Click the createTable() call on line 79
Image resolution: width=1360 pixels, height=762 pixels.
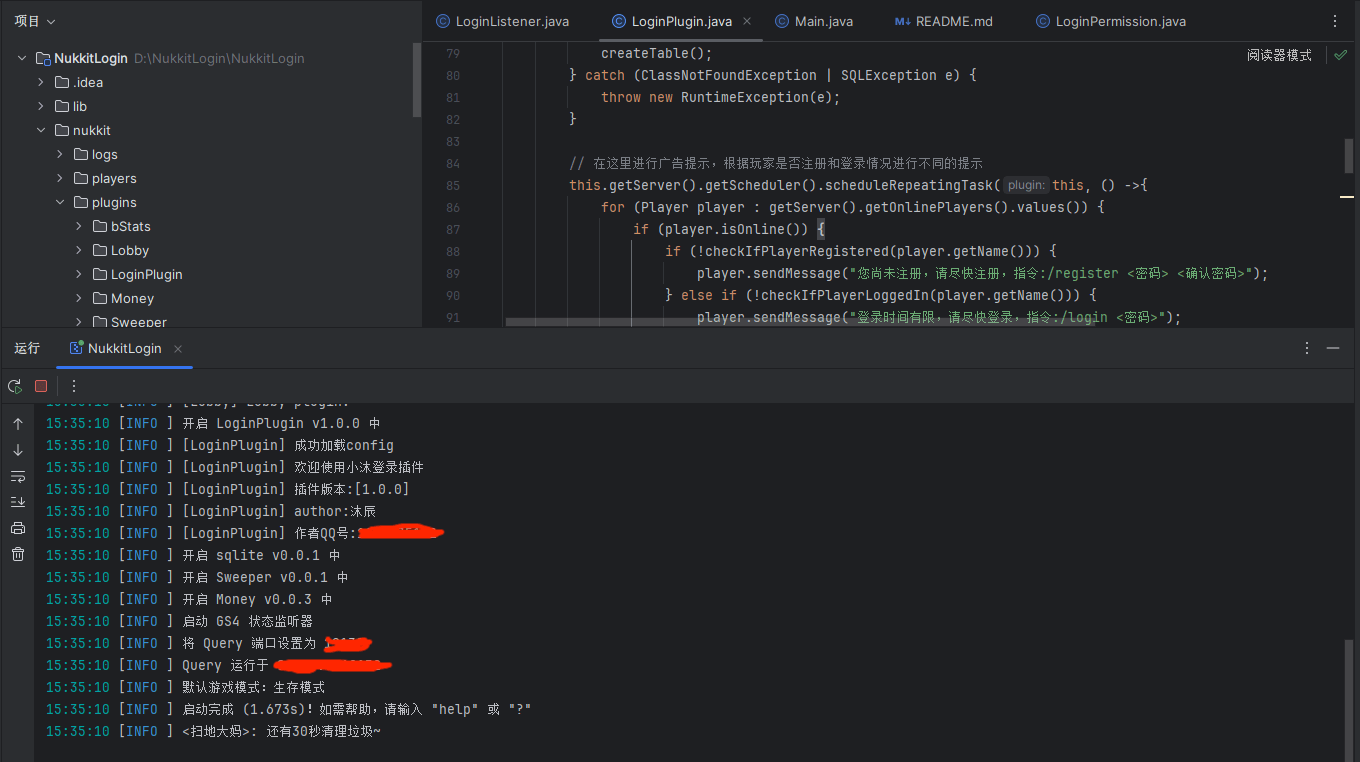pos(656,53)
